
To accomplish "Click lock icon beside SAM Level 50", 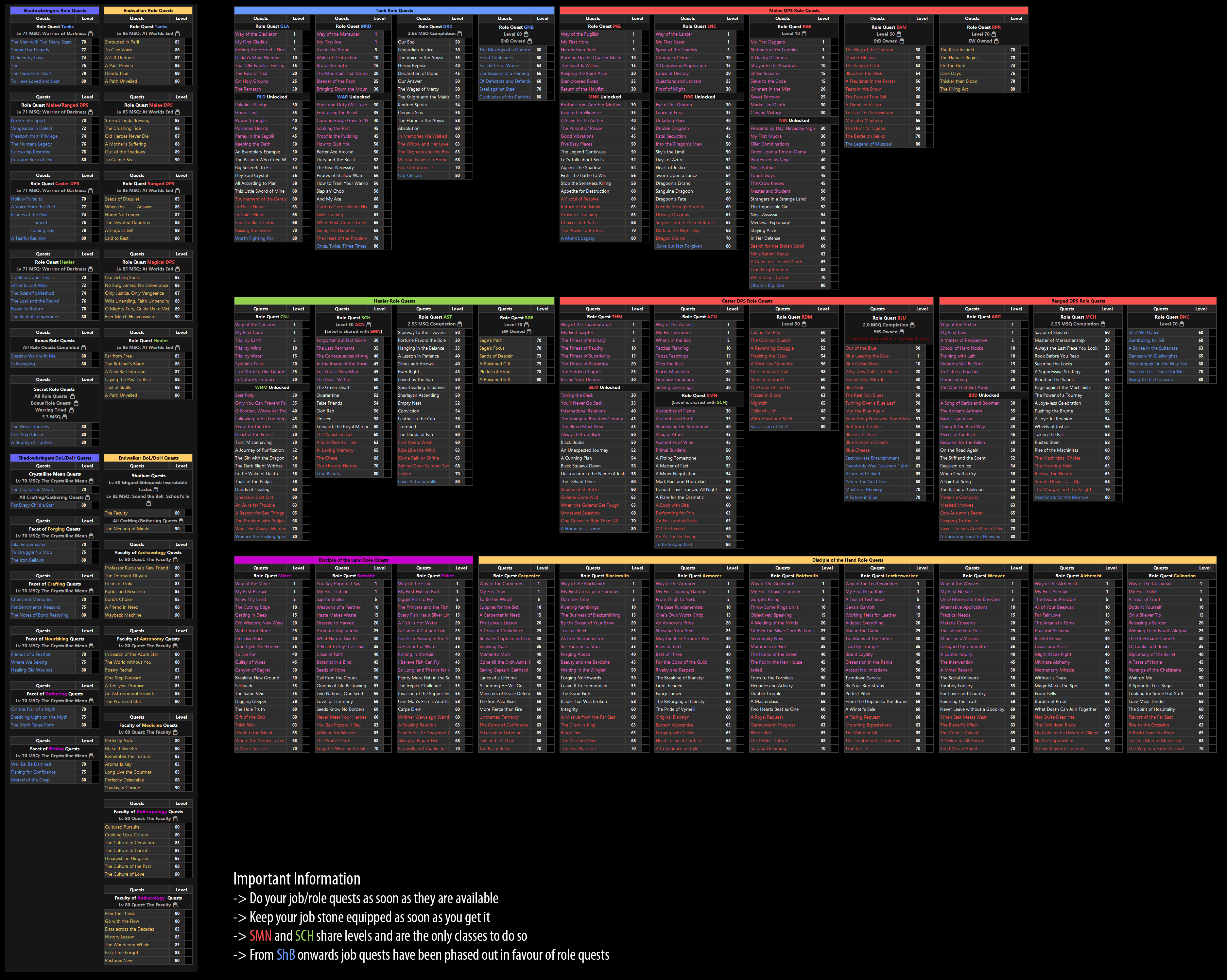I will (x=899, y=34).
